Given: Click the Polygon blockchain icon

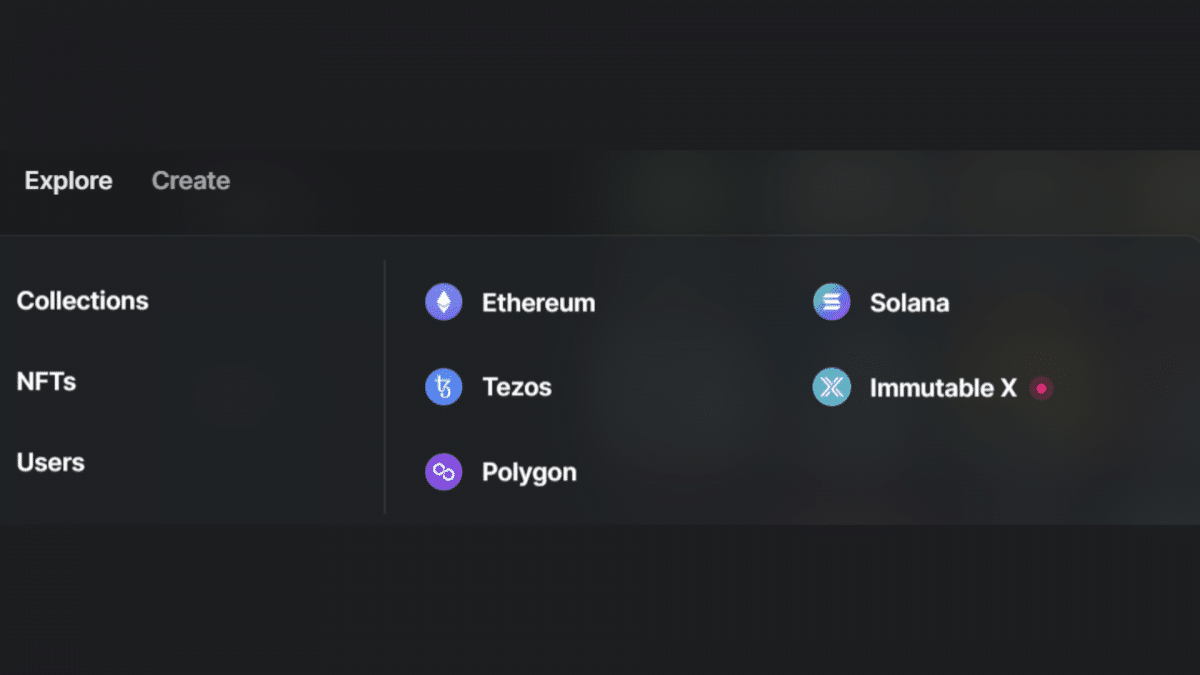Looking at the screenshot, I should 444,471.
